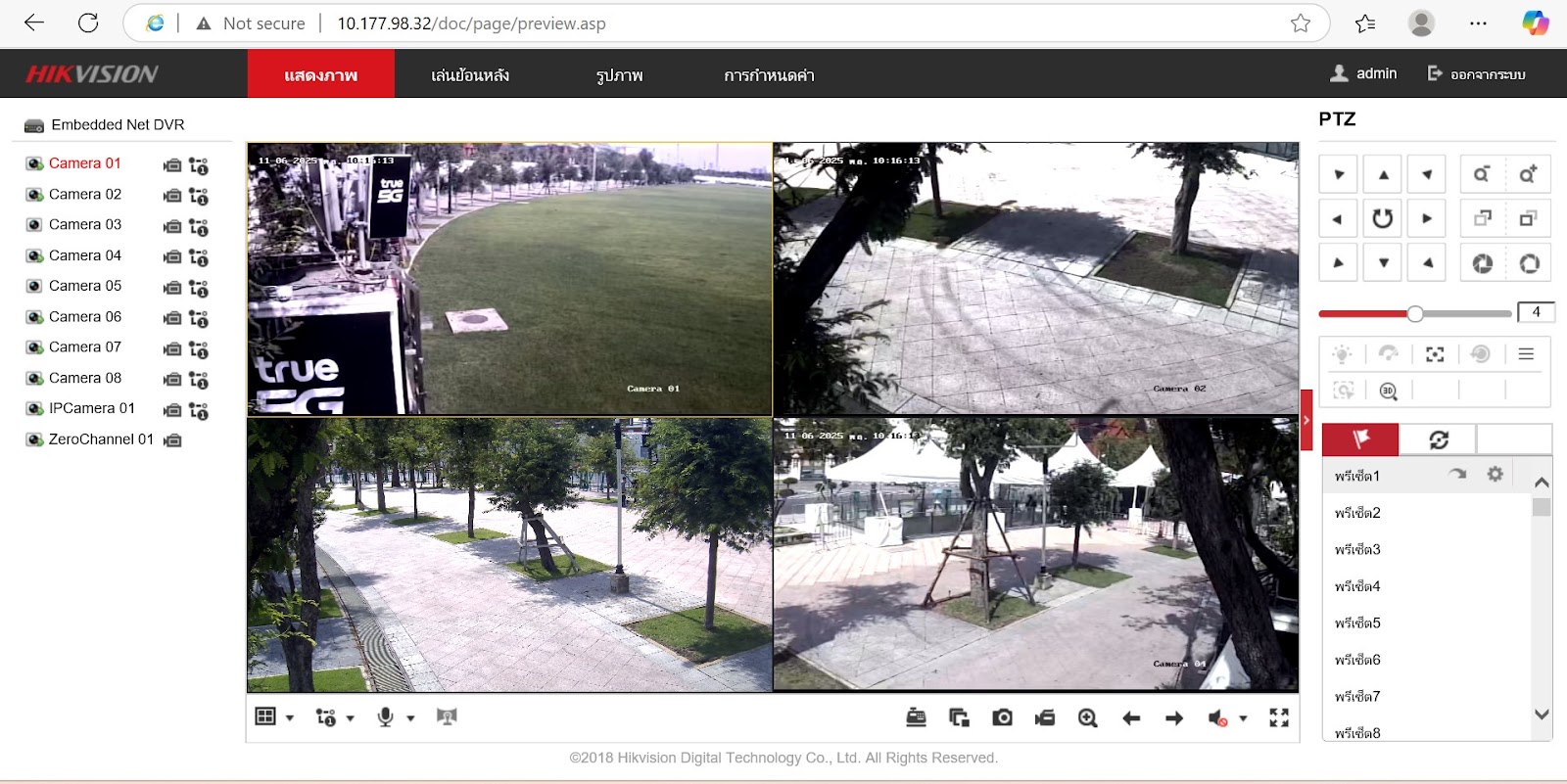This screenshot has width=1567, height=784.
Task: Tilt the PTZ camera up
Action: pyautogui.click(x=1383, y=174)
